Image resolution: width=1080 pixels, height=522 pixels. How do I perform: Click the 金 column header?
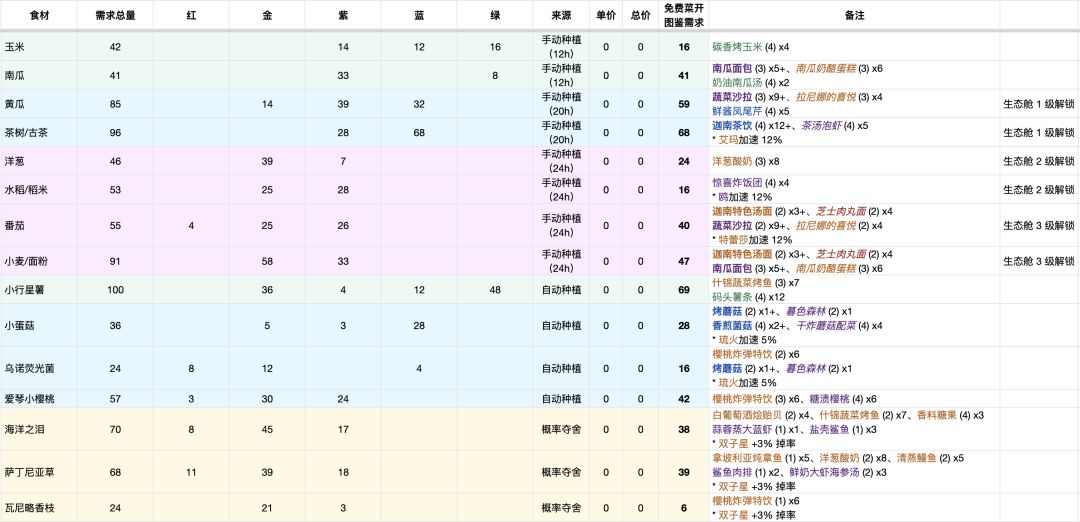click(267, 15)
